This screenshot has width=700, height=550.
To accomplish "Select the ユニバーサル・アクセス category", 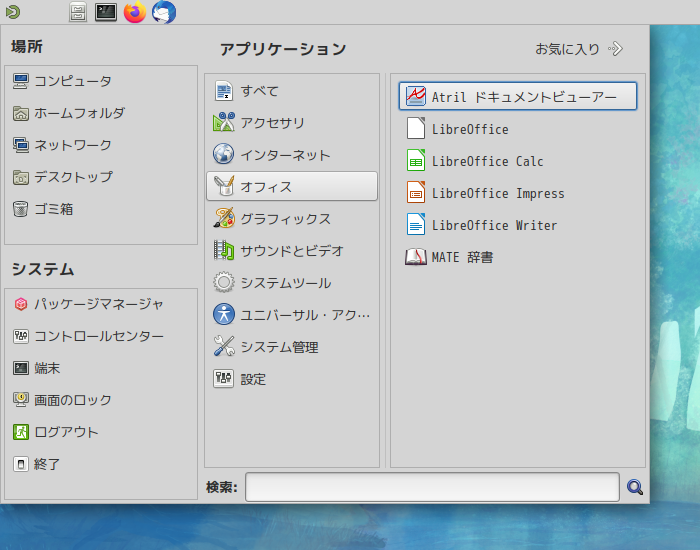I will point(292,315).
